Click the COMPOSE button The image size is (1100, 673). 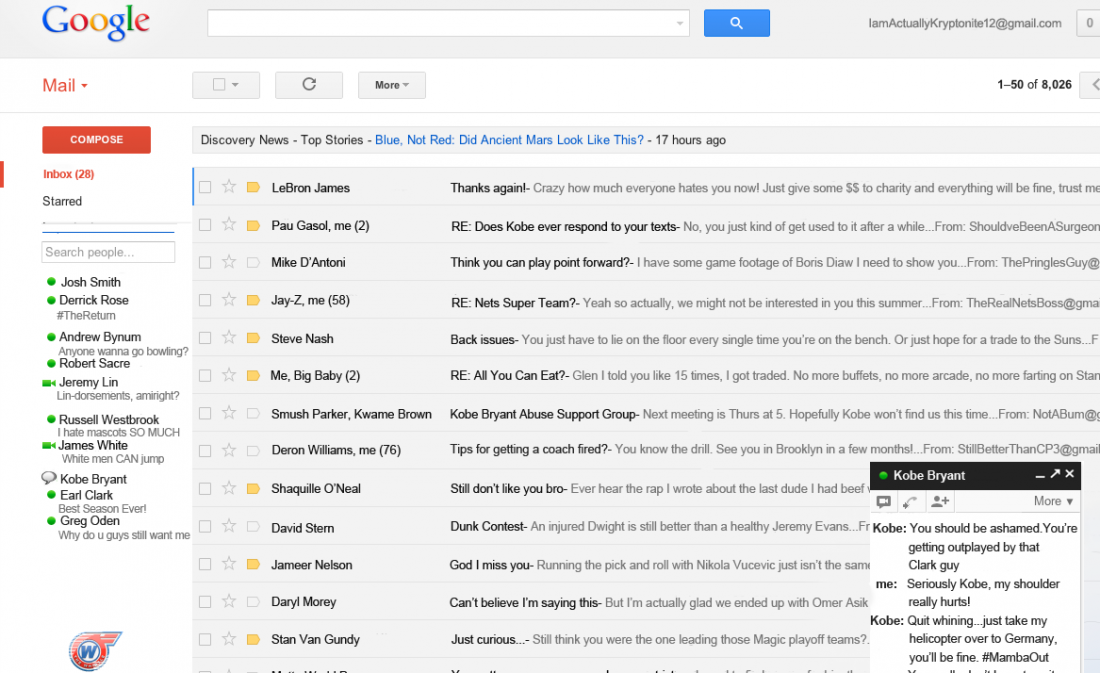pos(96,140)
